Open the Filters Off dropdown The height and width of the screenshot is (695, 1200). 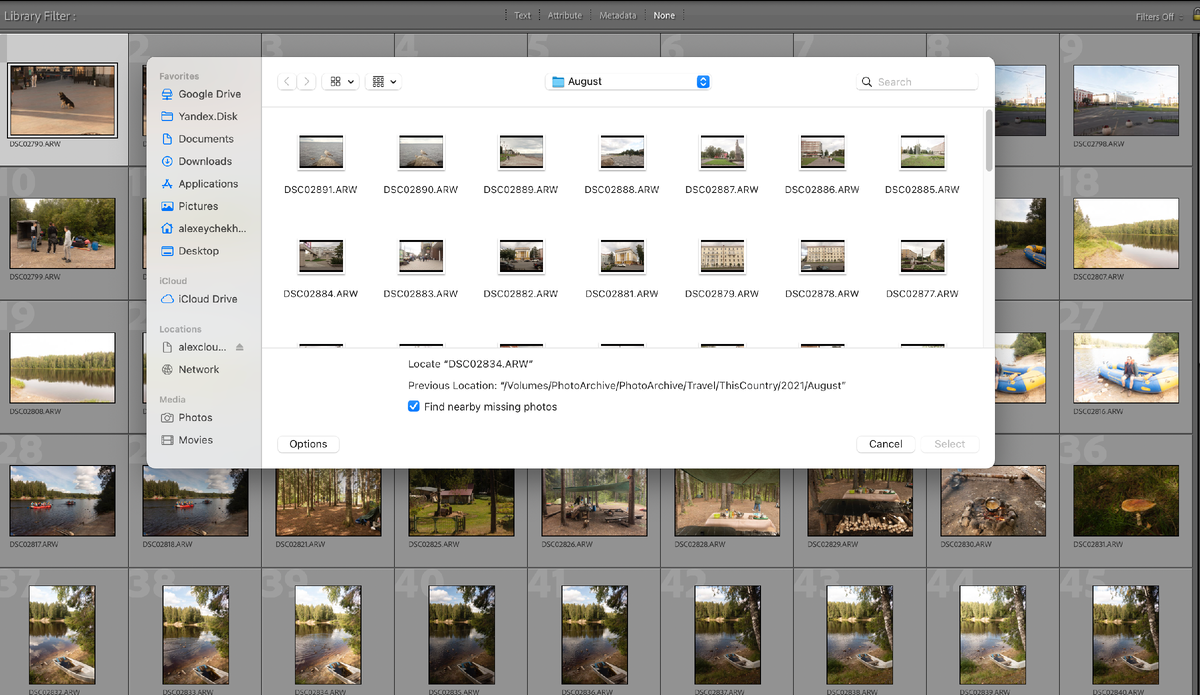click(x=1160, y=17)
